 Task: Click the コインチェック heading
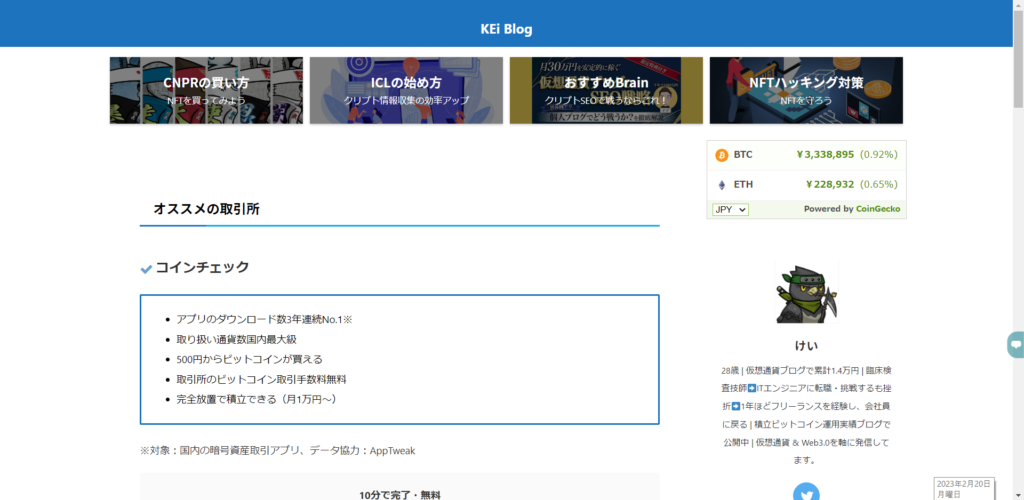[x=202, y=268]
